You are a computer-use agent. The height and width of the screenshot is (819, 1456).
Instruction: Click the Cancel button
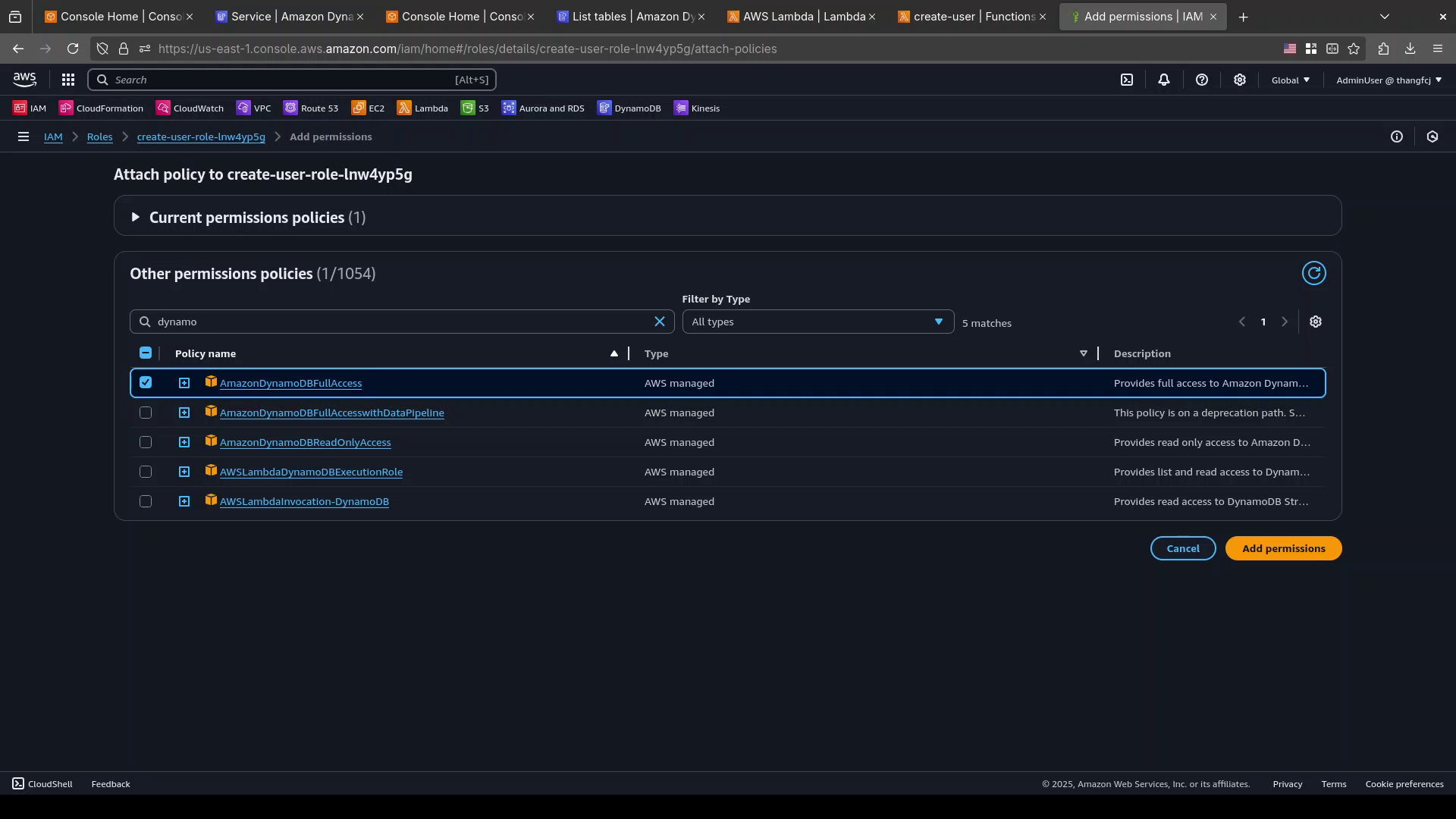coord(1183,548)
